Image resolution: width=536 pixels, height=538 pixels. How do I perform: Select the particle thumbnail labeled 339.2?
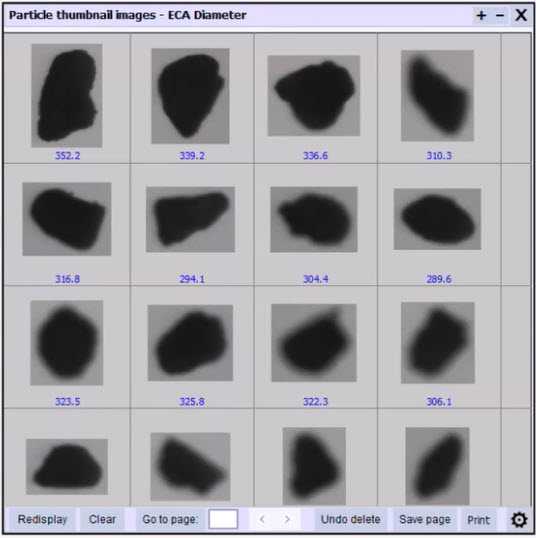tap(190, 96)
